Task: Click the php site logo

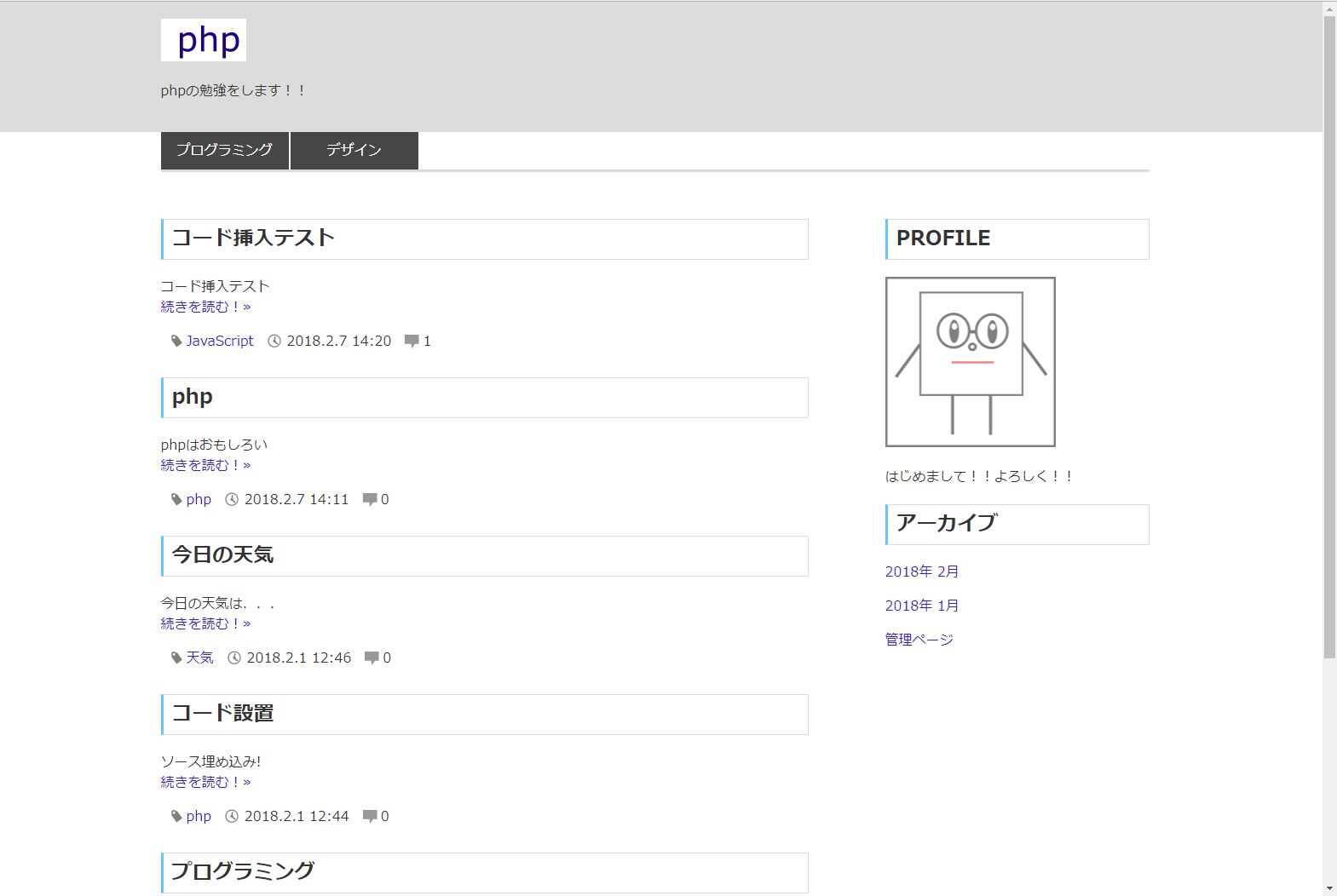Action: pos(204,40)
